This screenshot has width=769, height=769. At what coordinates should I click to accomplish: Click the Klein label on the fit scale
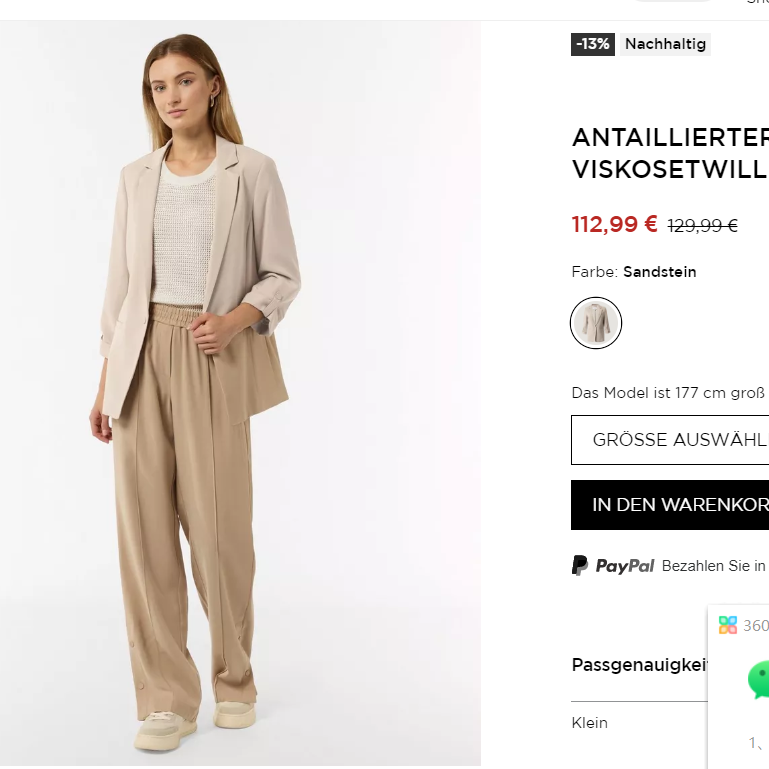590,723
